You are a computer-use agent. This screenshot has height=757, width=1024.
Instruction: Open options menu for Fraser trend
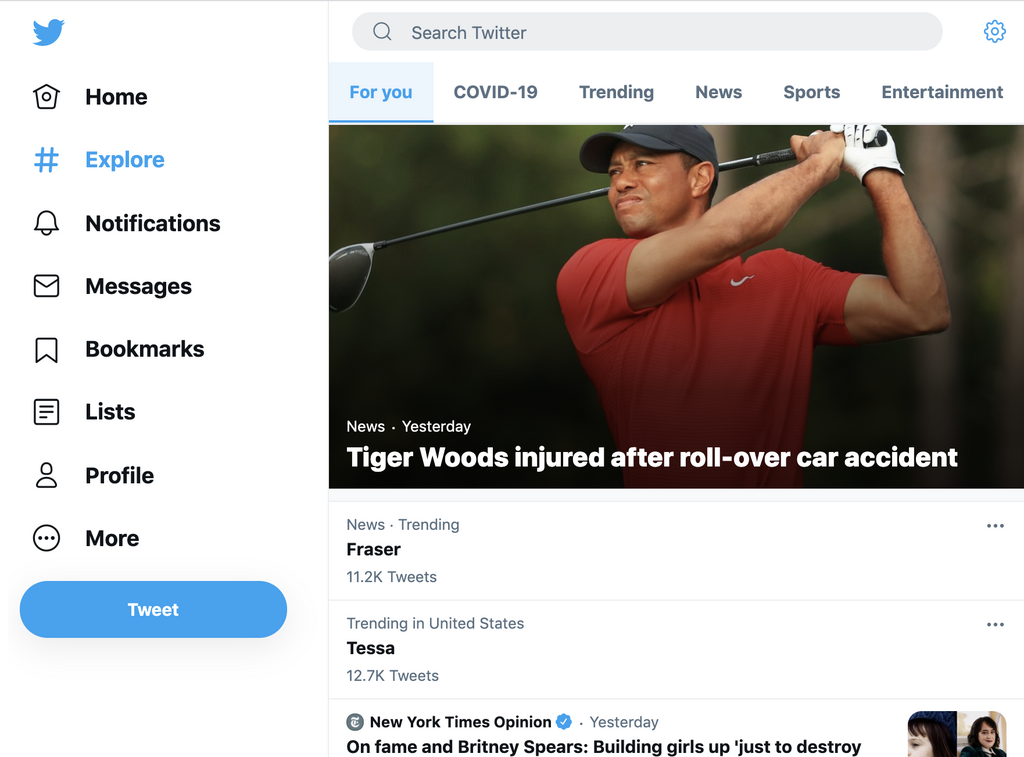pos(995,526)
